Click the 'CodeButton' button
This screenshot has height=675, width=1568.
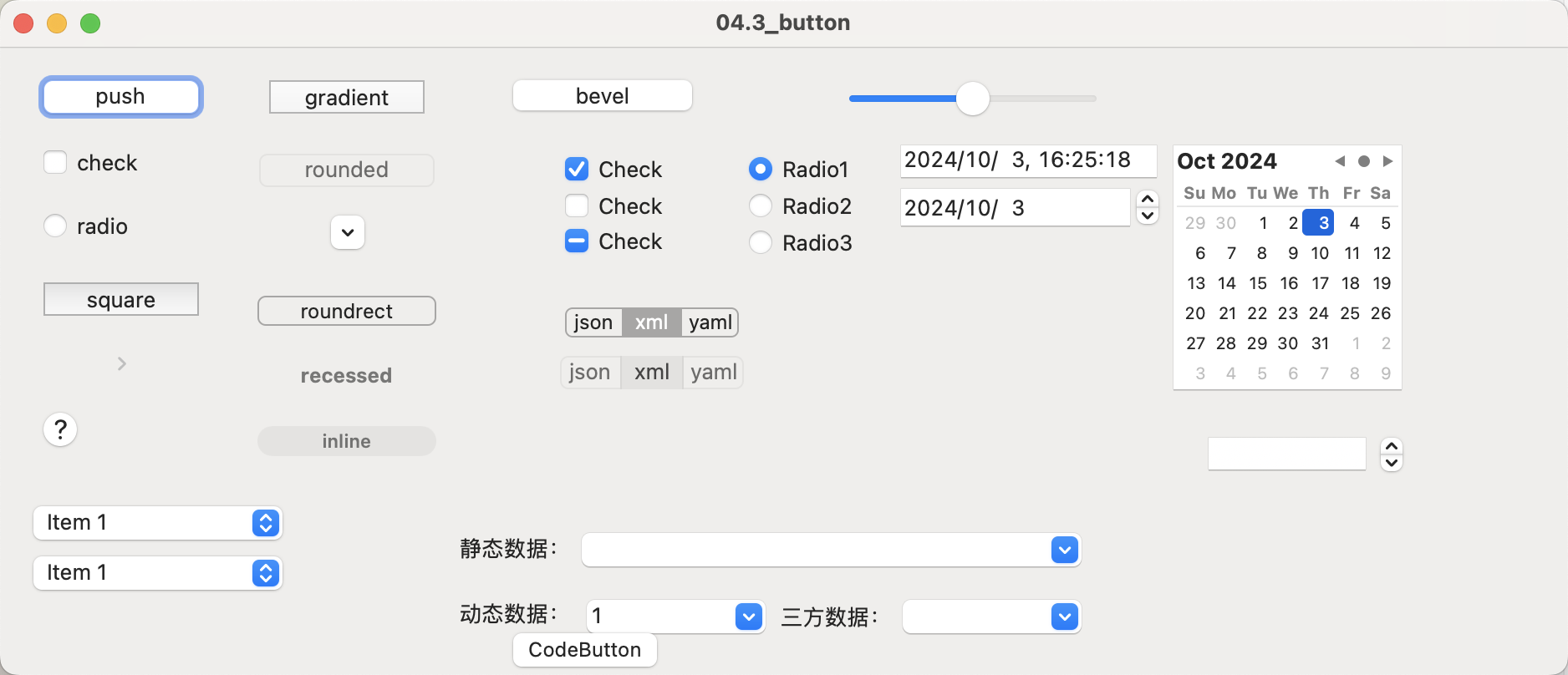pyautogui.click(x=585, y=650)
